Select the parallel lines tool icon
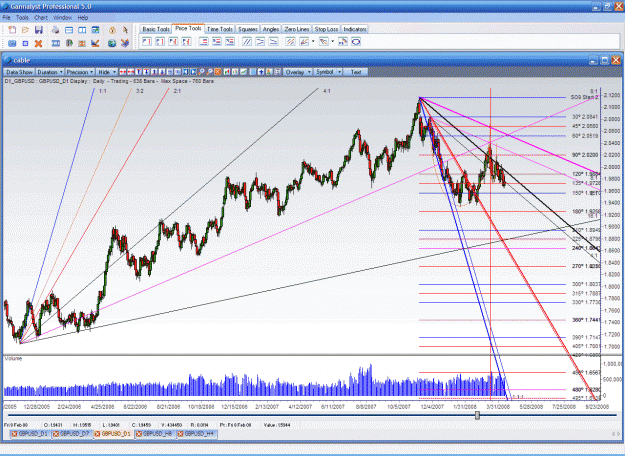 click(x=247, y=41)
